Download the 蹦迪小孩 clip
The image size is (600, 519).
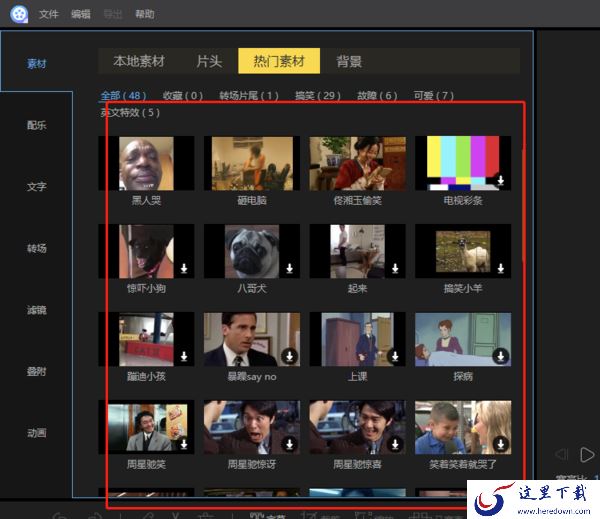pos(184,356)
